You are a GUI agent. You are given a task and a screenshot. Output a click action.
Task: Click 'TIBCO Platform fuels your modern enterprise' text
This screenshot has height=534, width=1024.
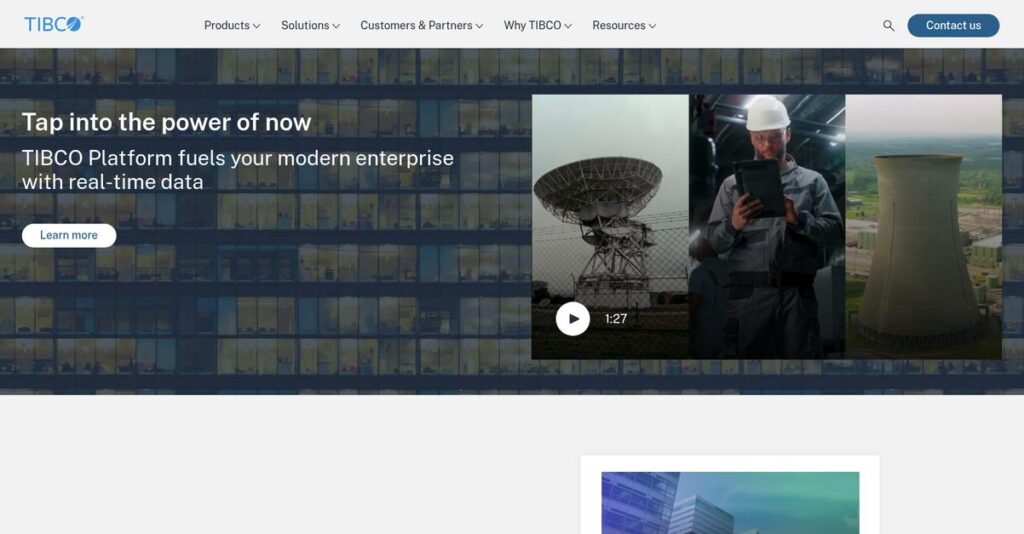238,158
